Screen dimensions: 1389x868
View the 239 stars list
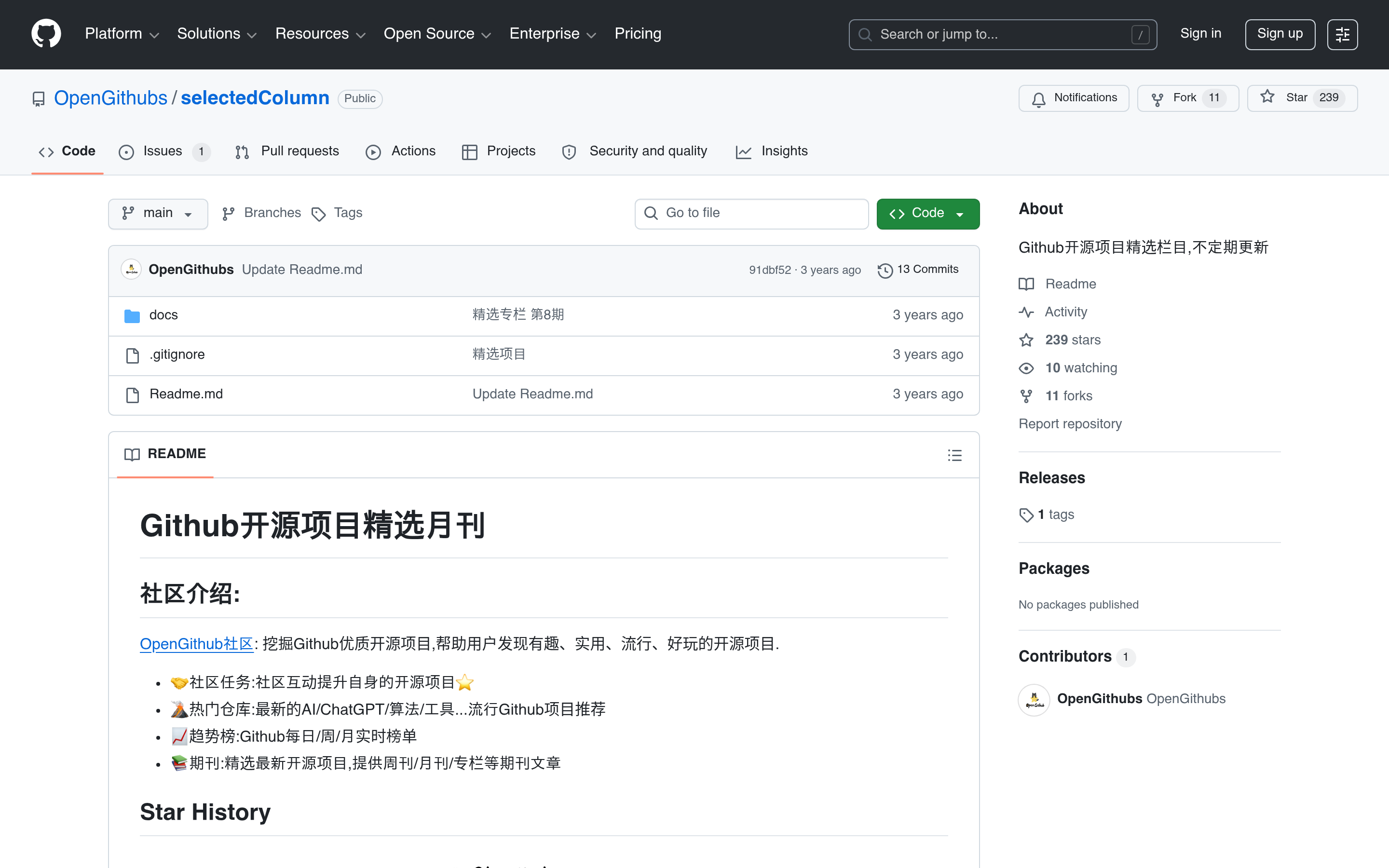1060,340
